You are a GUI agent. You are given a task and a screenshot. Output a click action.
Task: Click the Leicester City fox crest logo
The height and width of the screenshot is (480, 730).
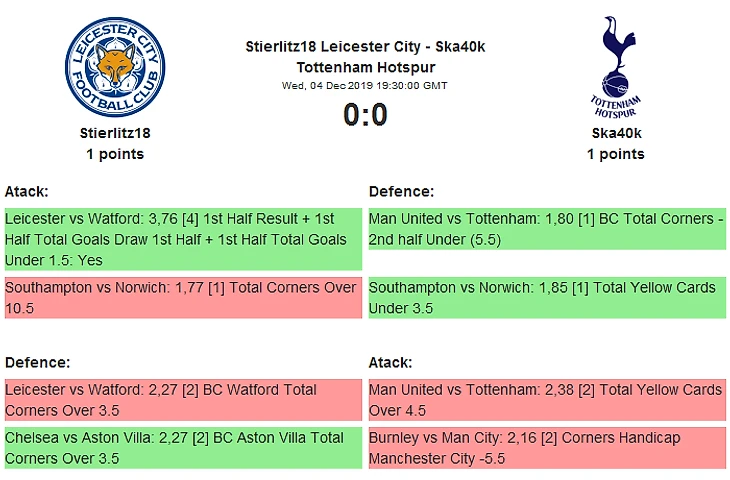tap(114, 68)
